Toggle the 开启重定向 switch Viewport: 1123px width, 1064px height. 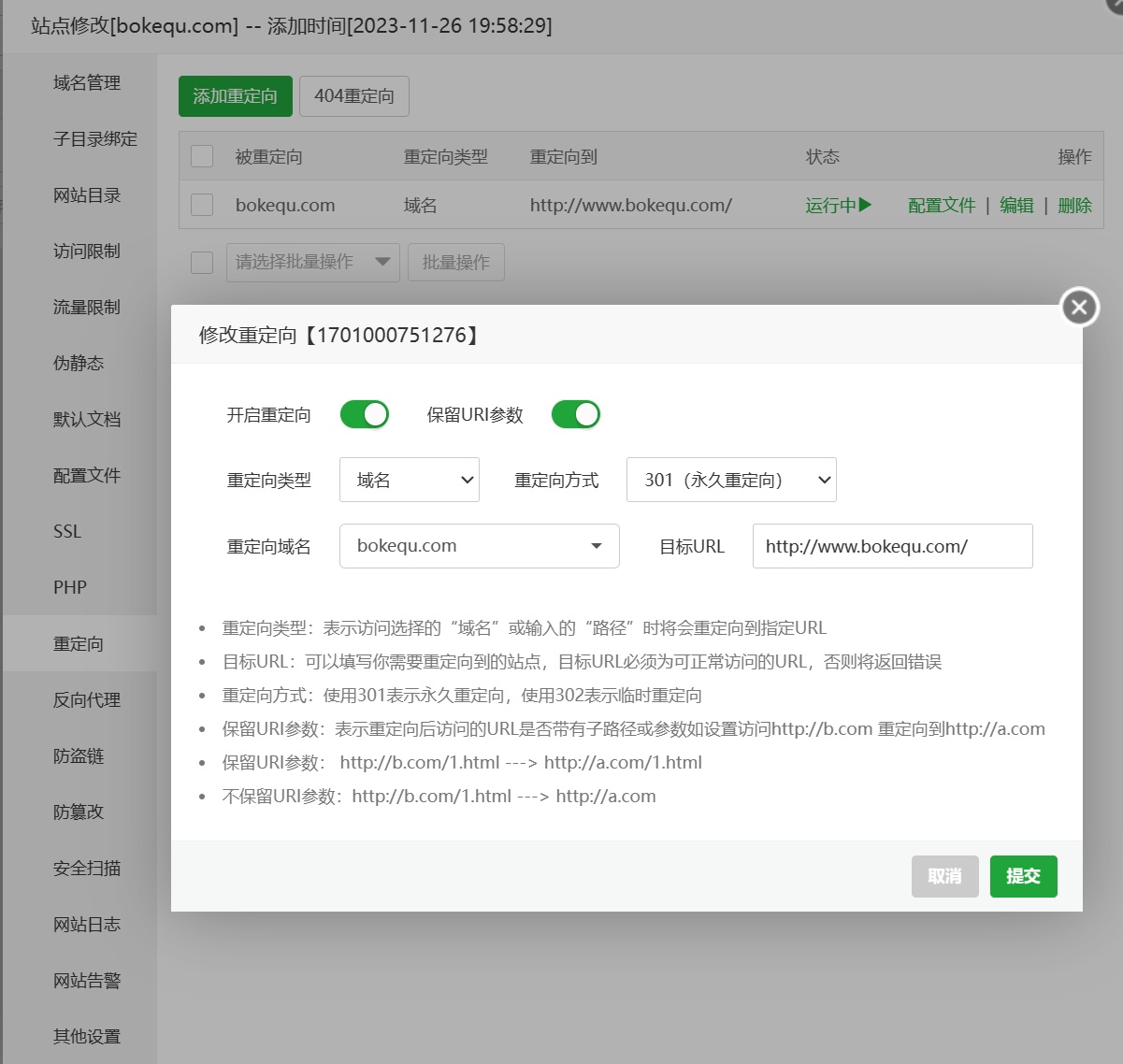pyautogui.click(x=364, y=414)
